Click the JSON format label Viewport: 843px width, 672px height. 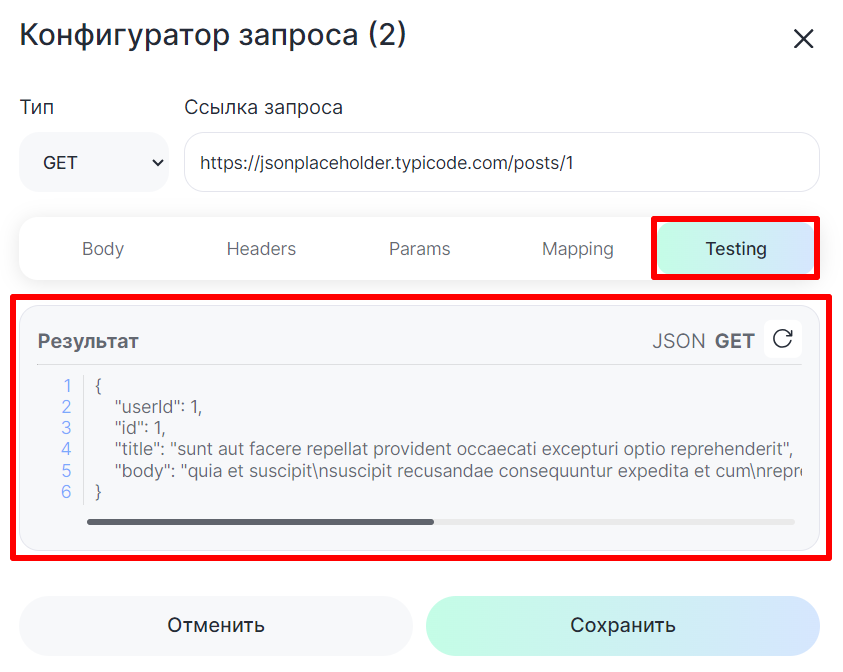(x=678, y=341)
